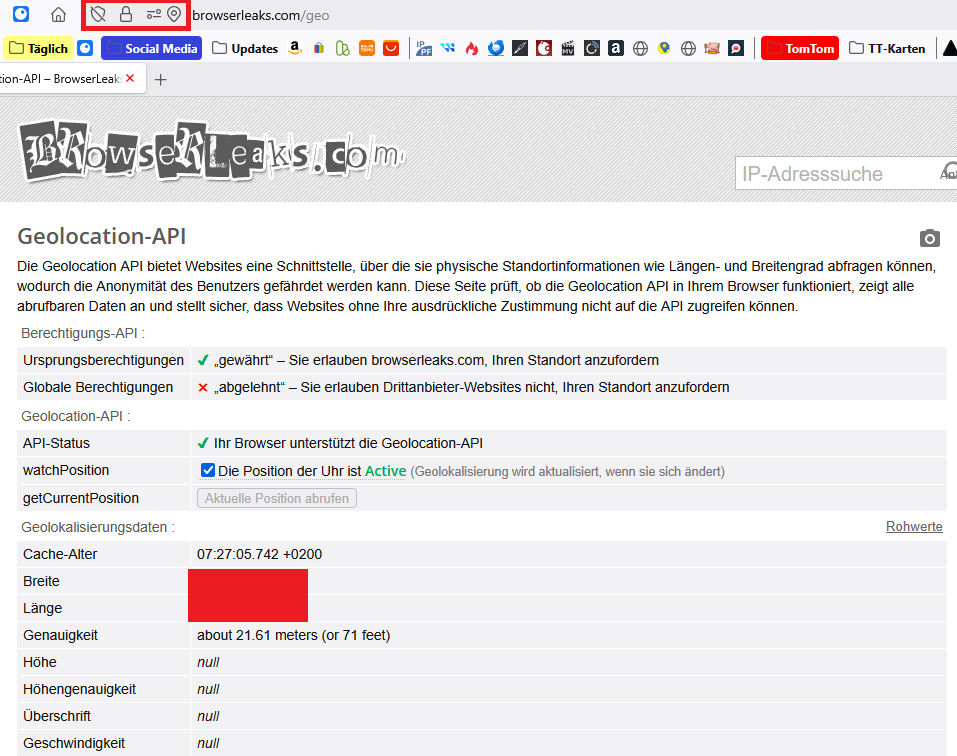The width and height of the screenshot is (957, 756).
Task: Expand the red TomTom bookmarks folder
Action: (x=800, y=48)
